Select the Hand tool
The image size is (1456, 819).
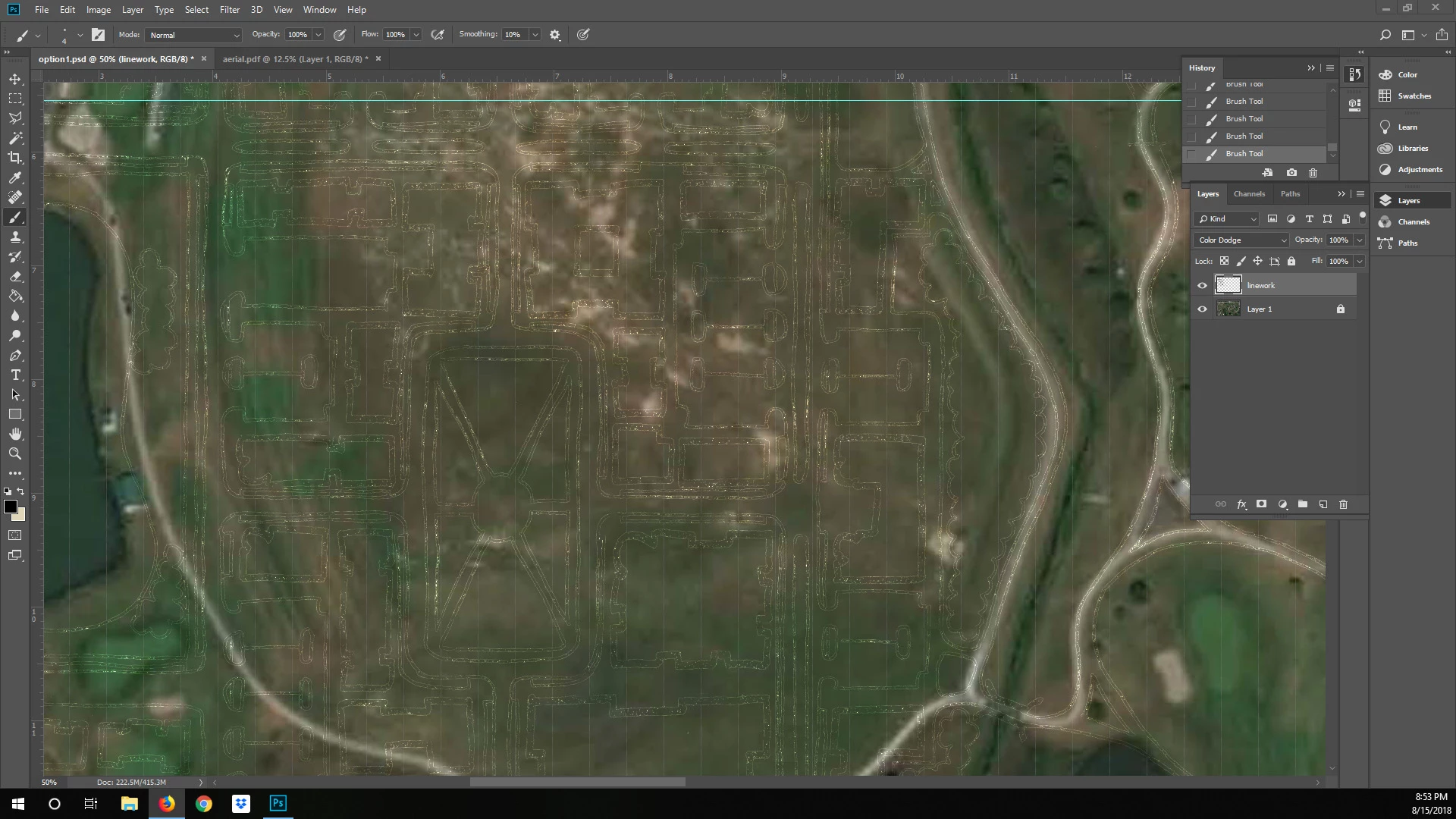pos(15,434)
